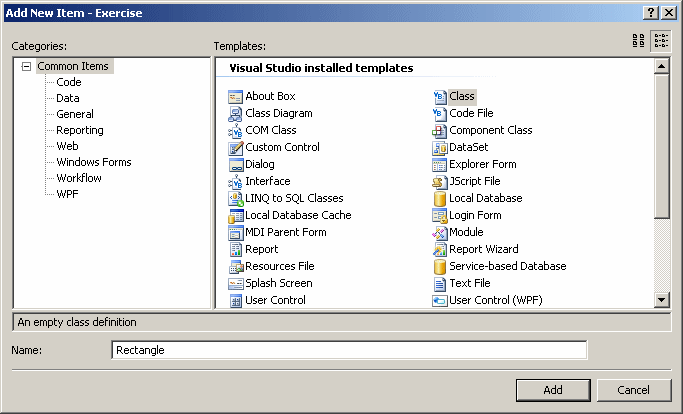
Task: Click the Splash Screen label text
Action: (279, 283)
